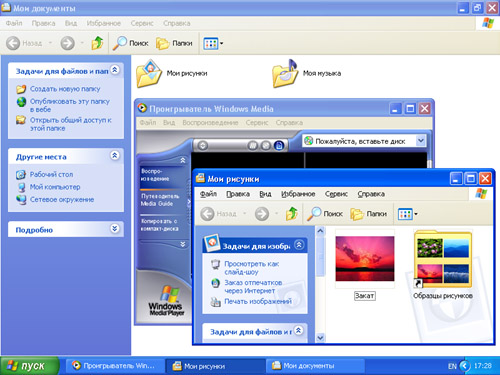Switch to Проигрыватель Windows Media taskbar button
Viewport: 500px width, 375px height.
(114, 366)
